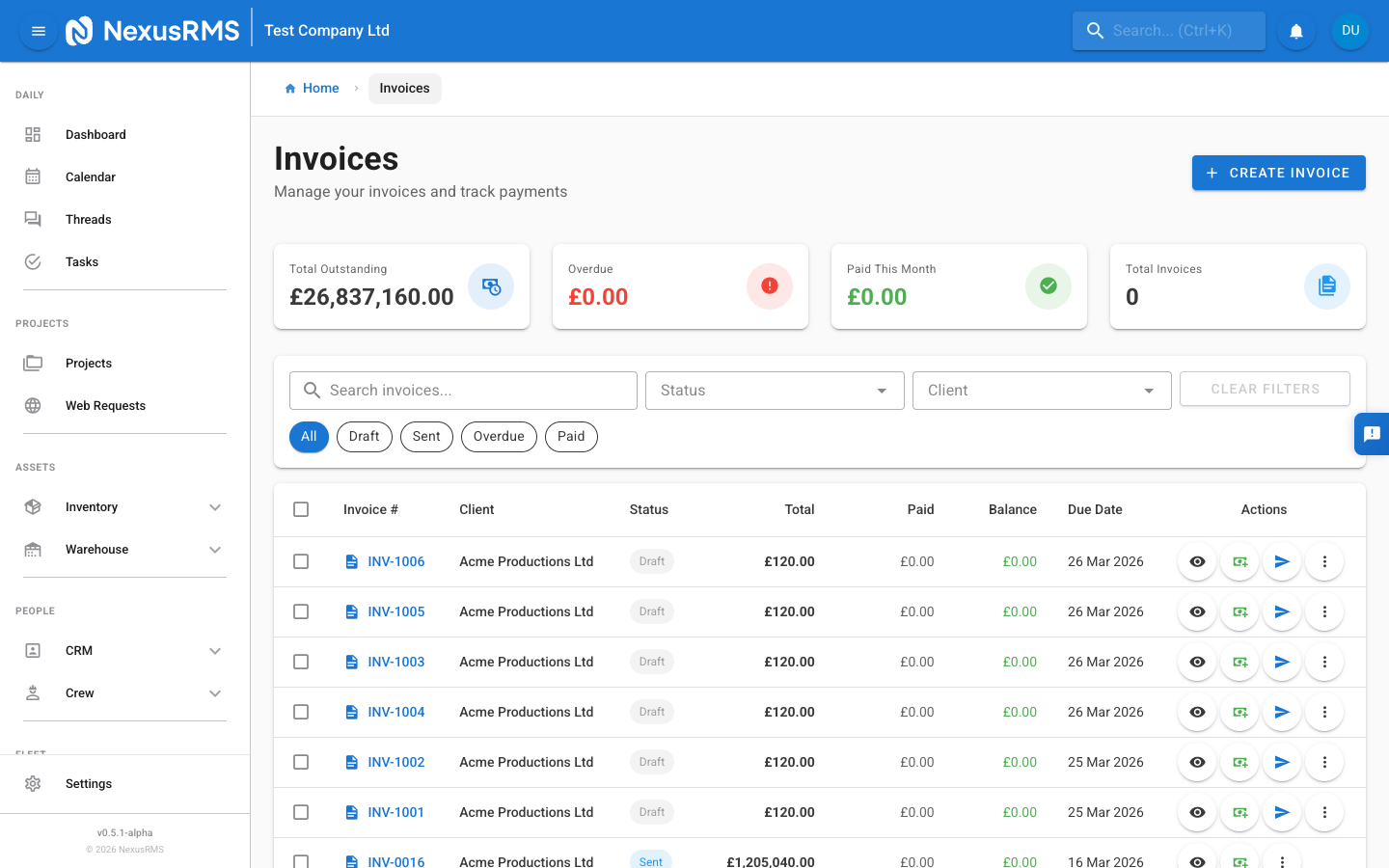Select the Paid filter chip

click(571, 436)
